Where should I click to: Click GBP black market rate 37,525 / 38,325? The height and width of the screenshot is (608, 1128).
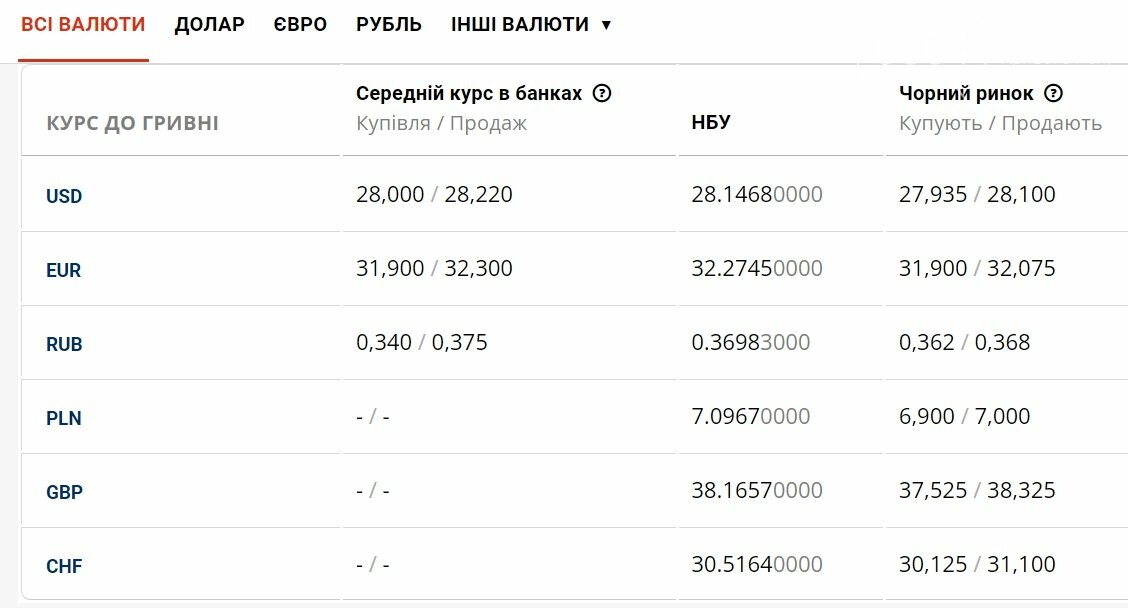977,491
